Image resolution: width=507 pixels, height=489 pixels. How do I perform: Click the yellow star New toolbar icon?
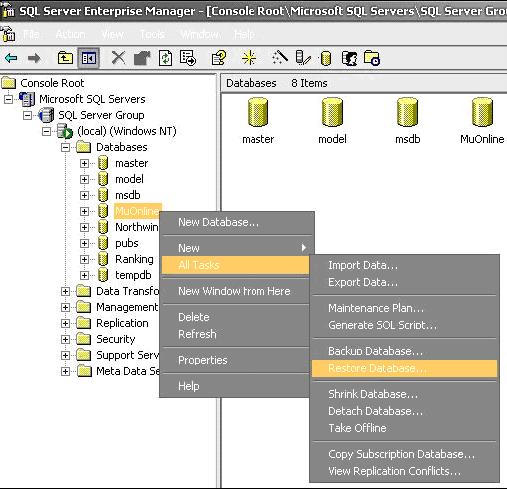coord(249,58)
